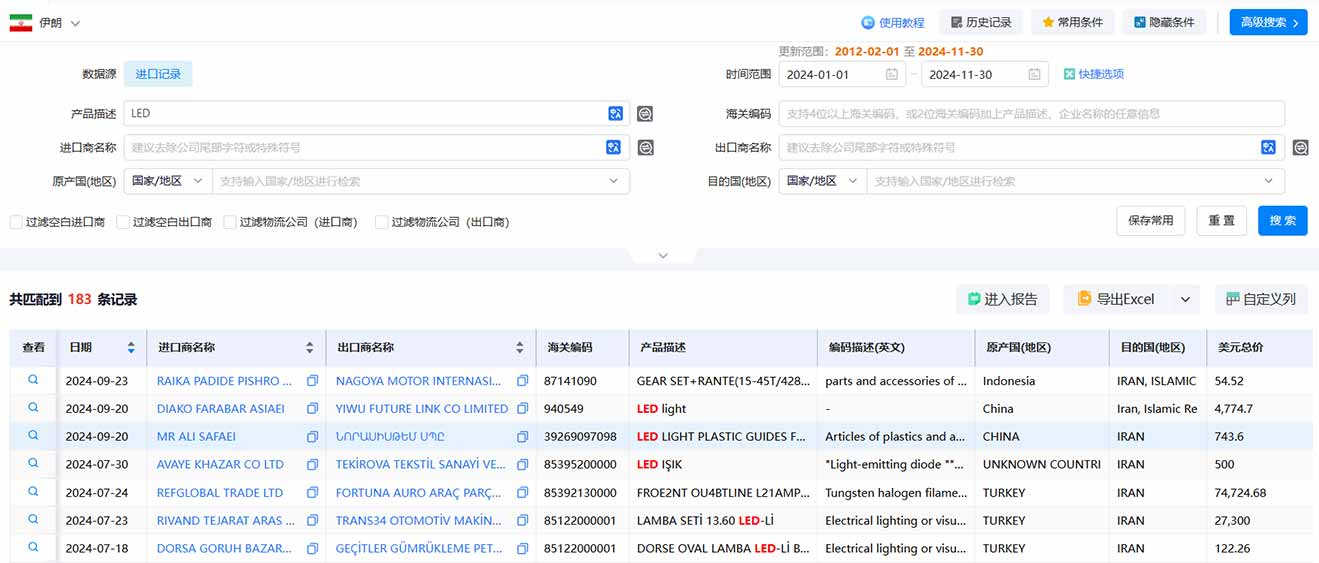The height and width of the screenshot is (563, 1319).
Task: Click 进入报告 button
Action: [x=1002, y=299]
